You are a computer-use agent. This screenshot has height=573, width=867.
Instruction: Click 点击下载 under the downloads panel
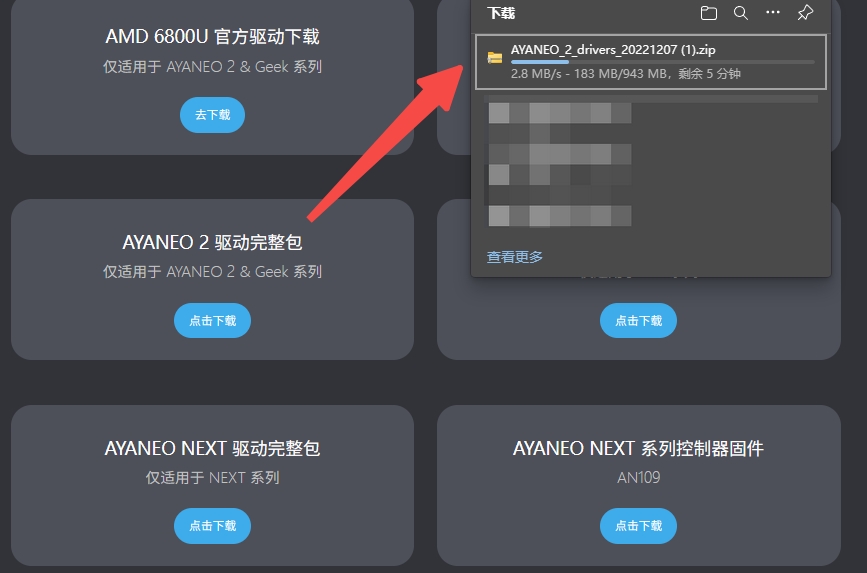tap(638, 320)
